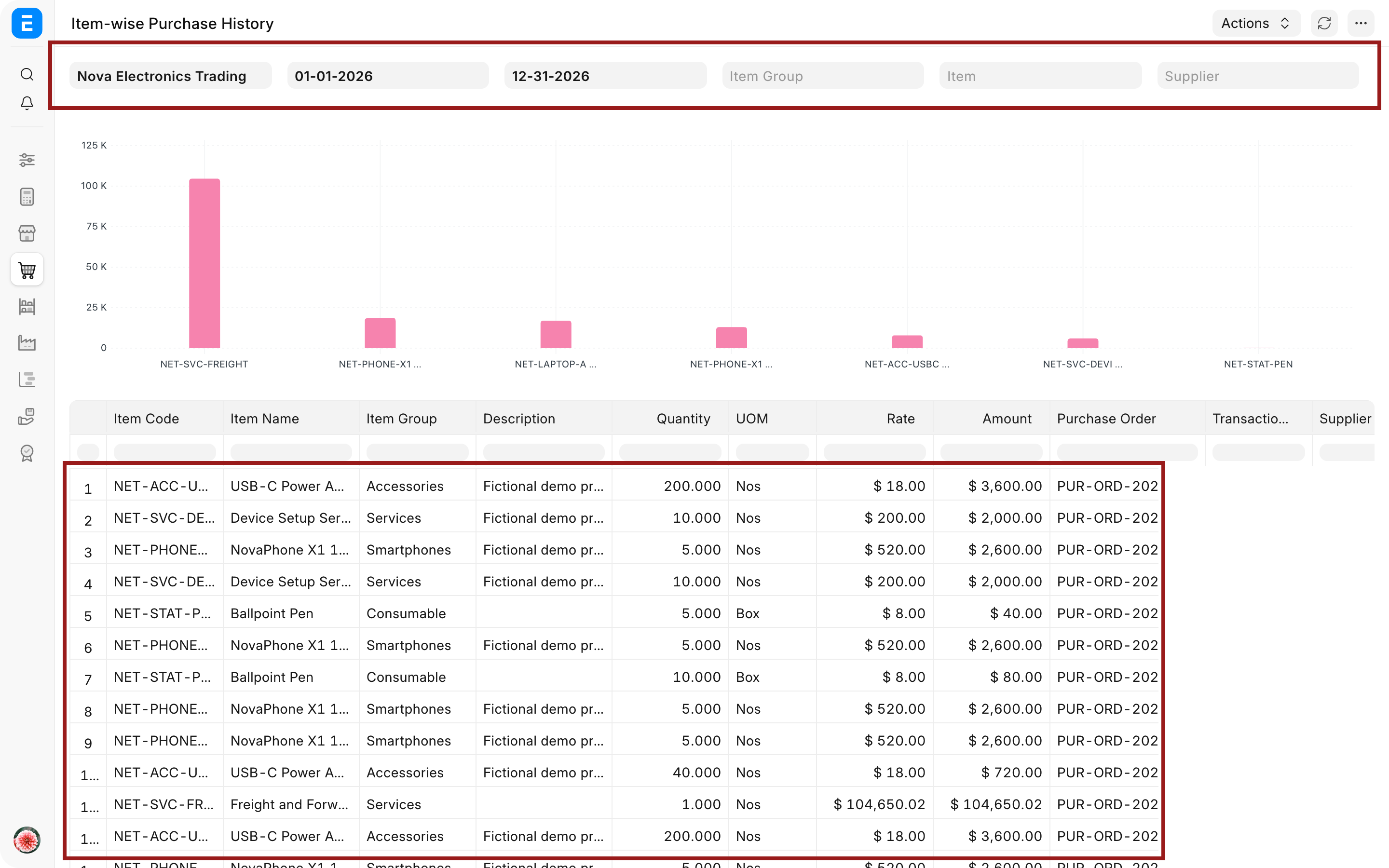Select the NET-SVC-FREIGHT pink chart bar
Screen dimensions: 1389x868
[204, 263]
